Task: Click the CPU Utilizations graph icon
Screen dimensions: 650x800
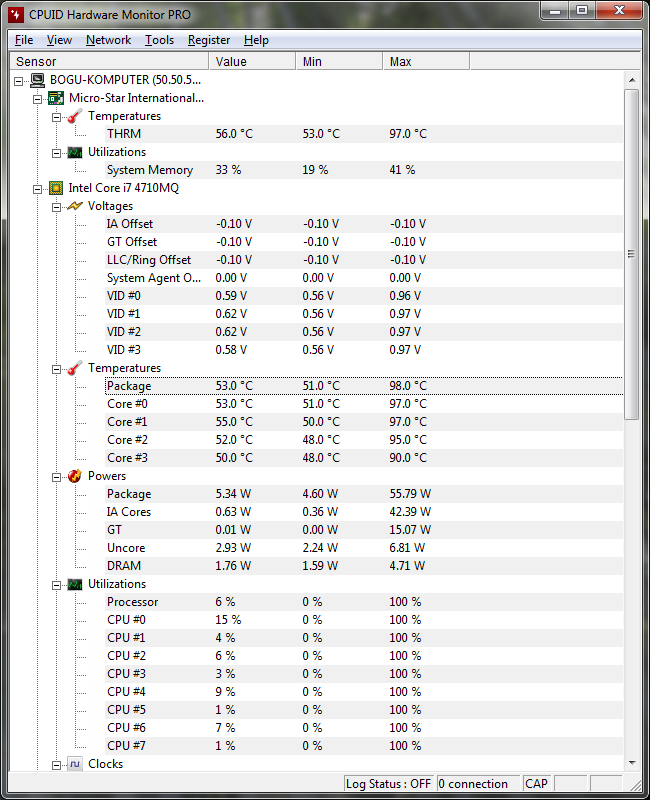Action: (x=75, y=584)
